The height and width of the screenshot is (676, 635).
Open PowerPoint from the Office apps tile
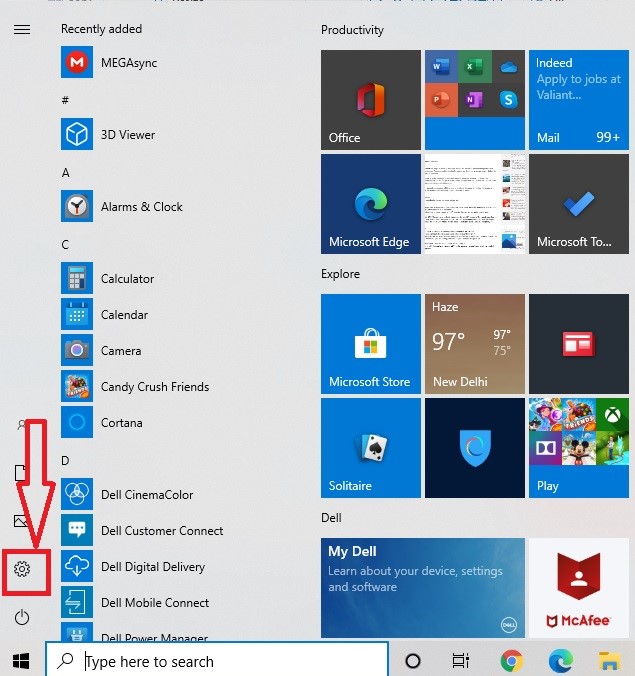[x=441, y=100]
